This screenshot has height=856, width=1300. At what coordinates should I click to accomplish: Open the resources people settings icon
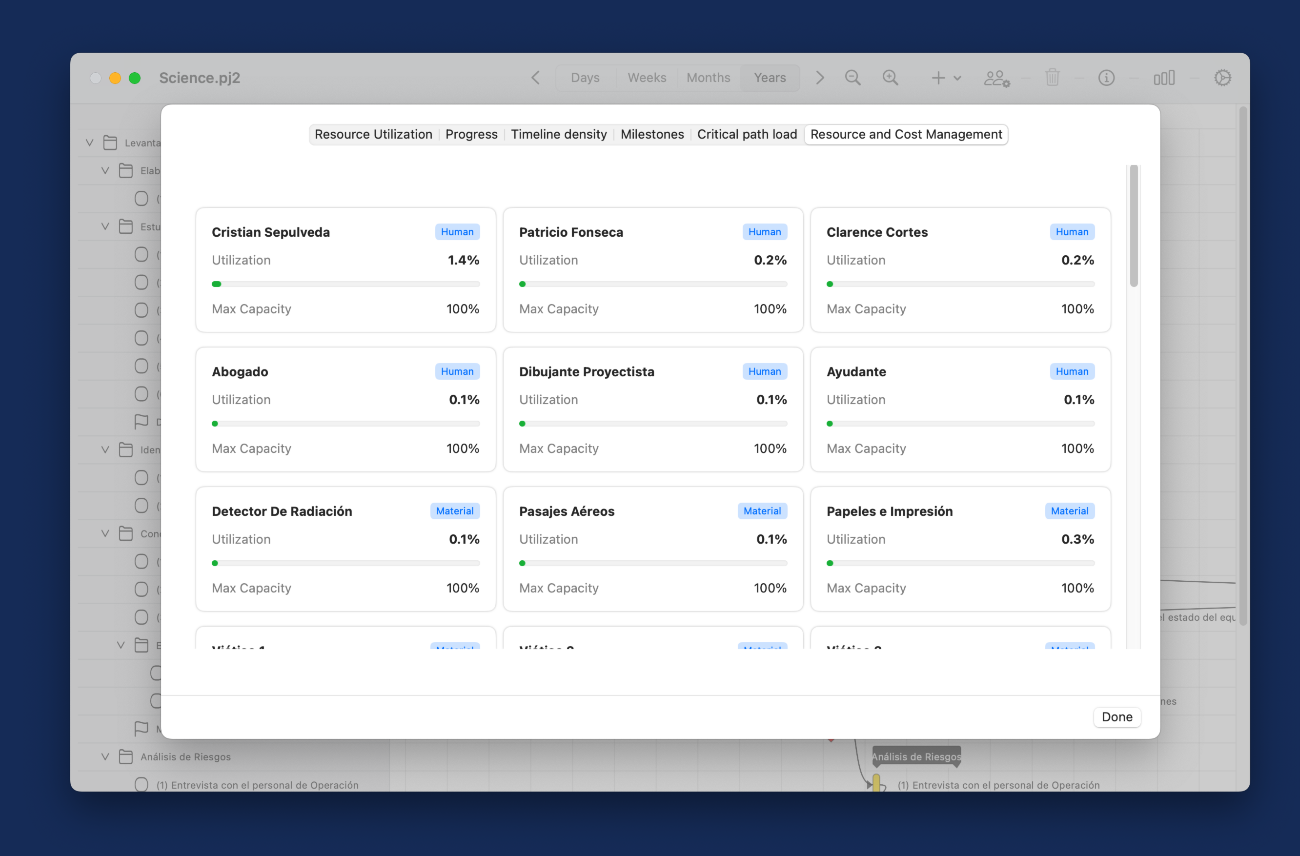tap(997, 78)
